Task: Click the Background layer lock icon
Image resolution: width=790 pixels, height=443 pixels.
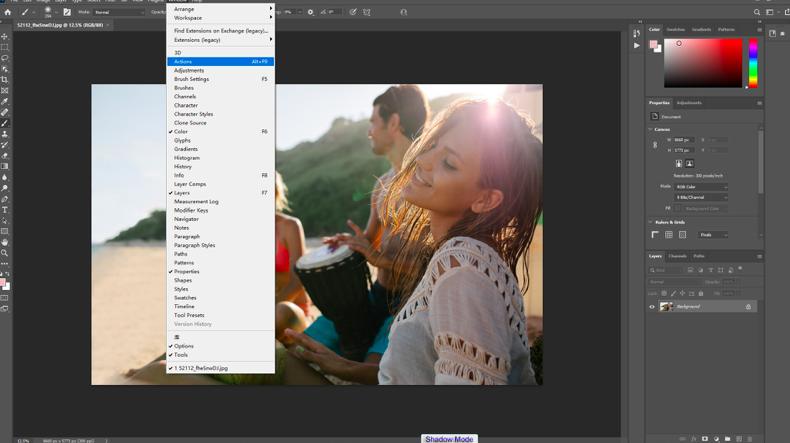Action: 748,306
